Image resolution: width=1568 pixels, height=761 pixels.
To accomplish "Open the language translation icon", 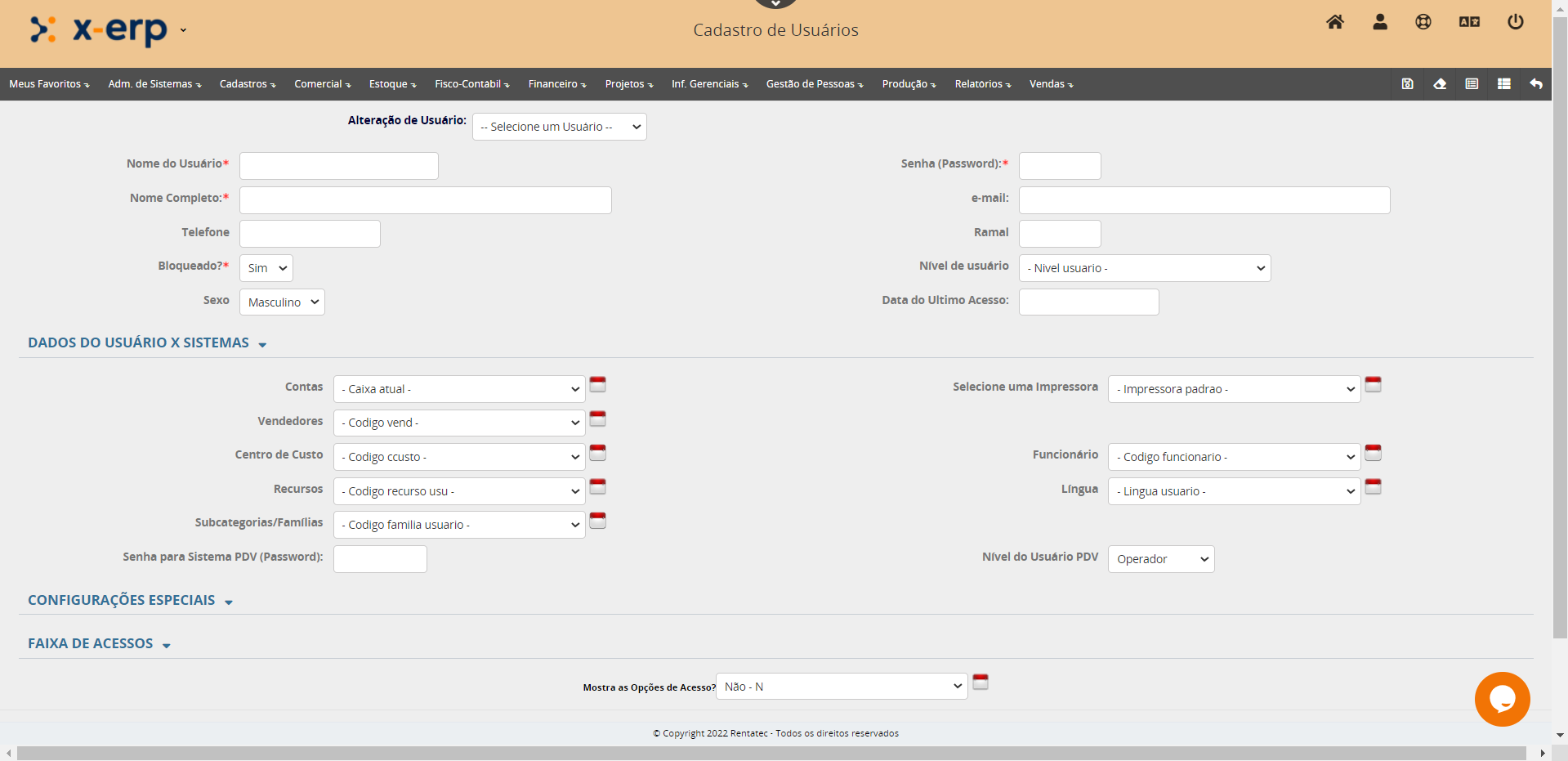I will [x=1469, y=22].
